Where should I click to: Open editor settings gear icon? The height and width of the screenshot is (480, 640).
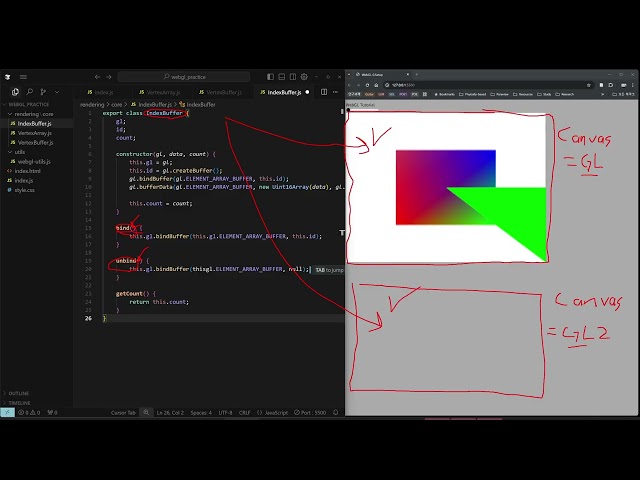tap(304, 77)
